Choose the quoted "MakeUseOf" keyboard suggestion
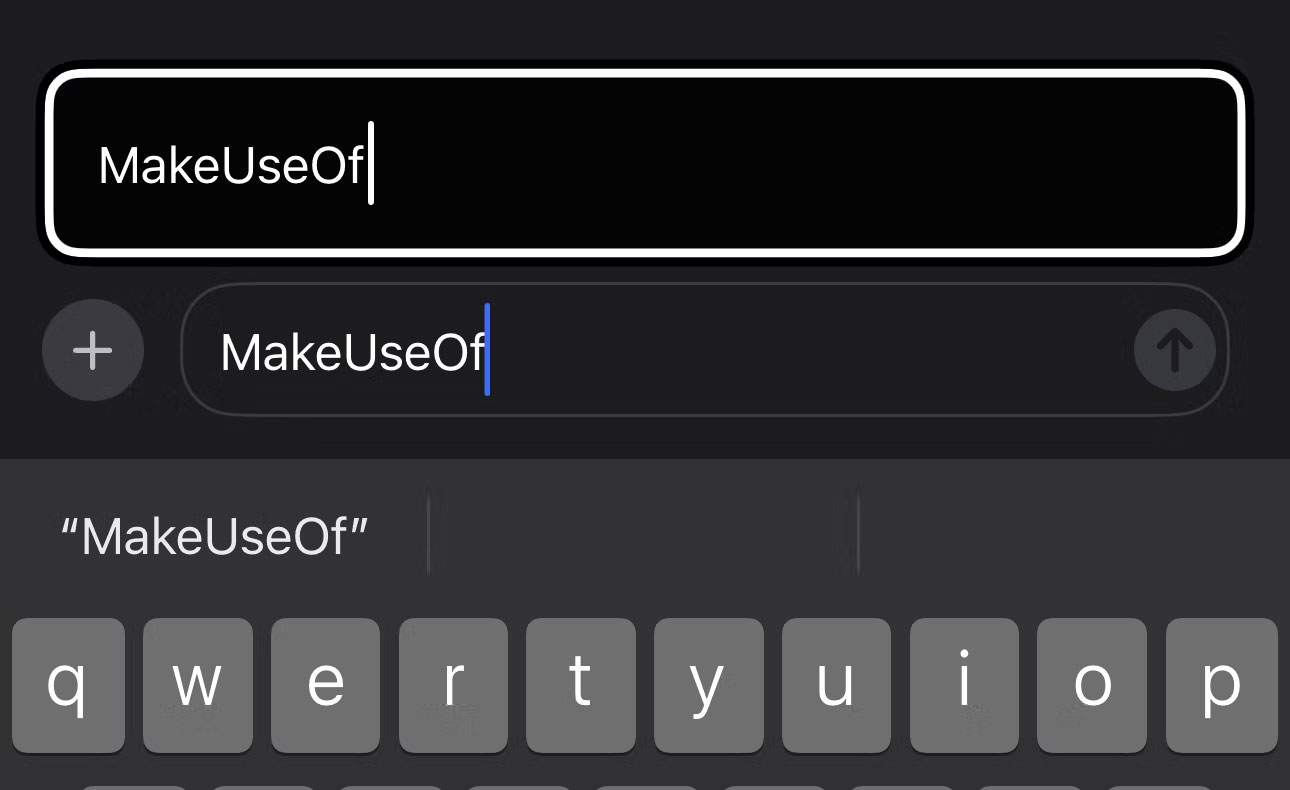 click(x=214, y=537)
